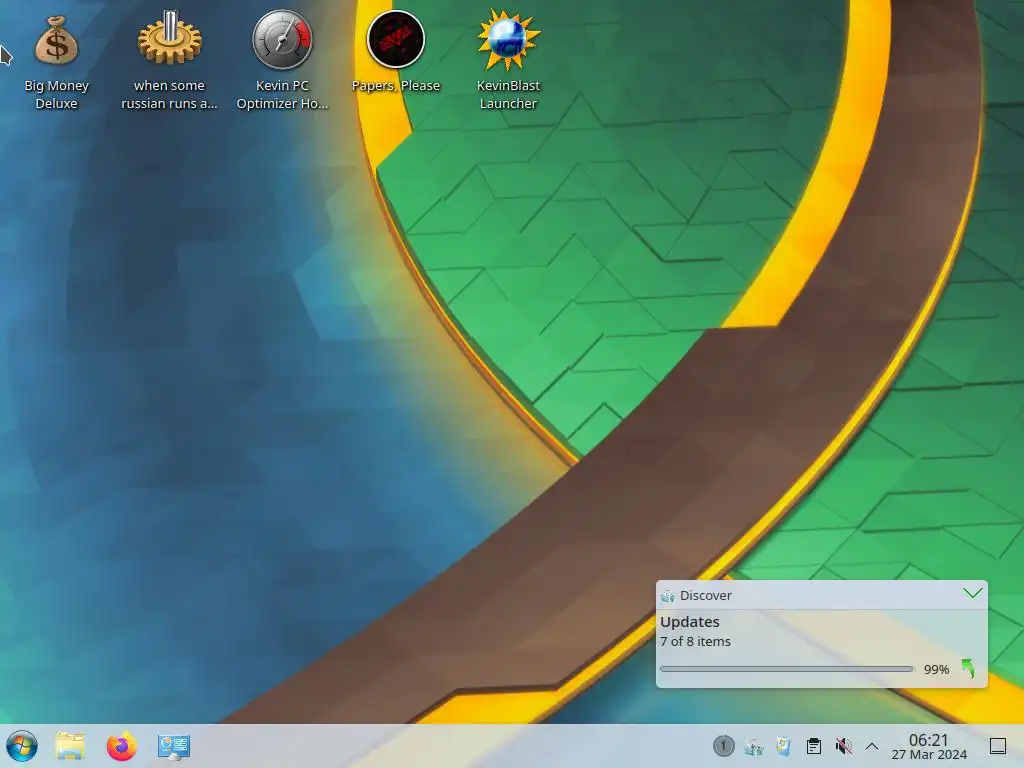
Task: Click the Discover icon in notification header
Action: point(667,596)
